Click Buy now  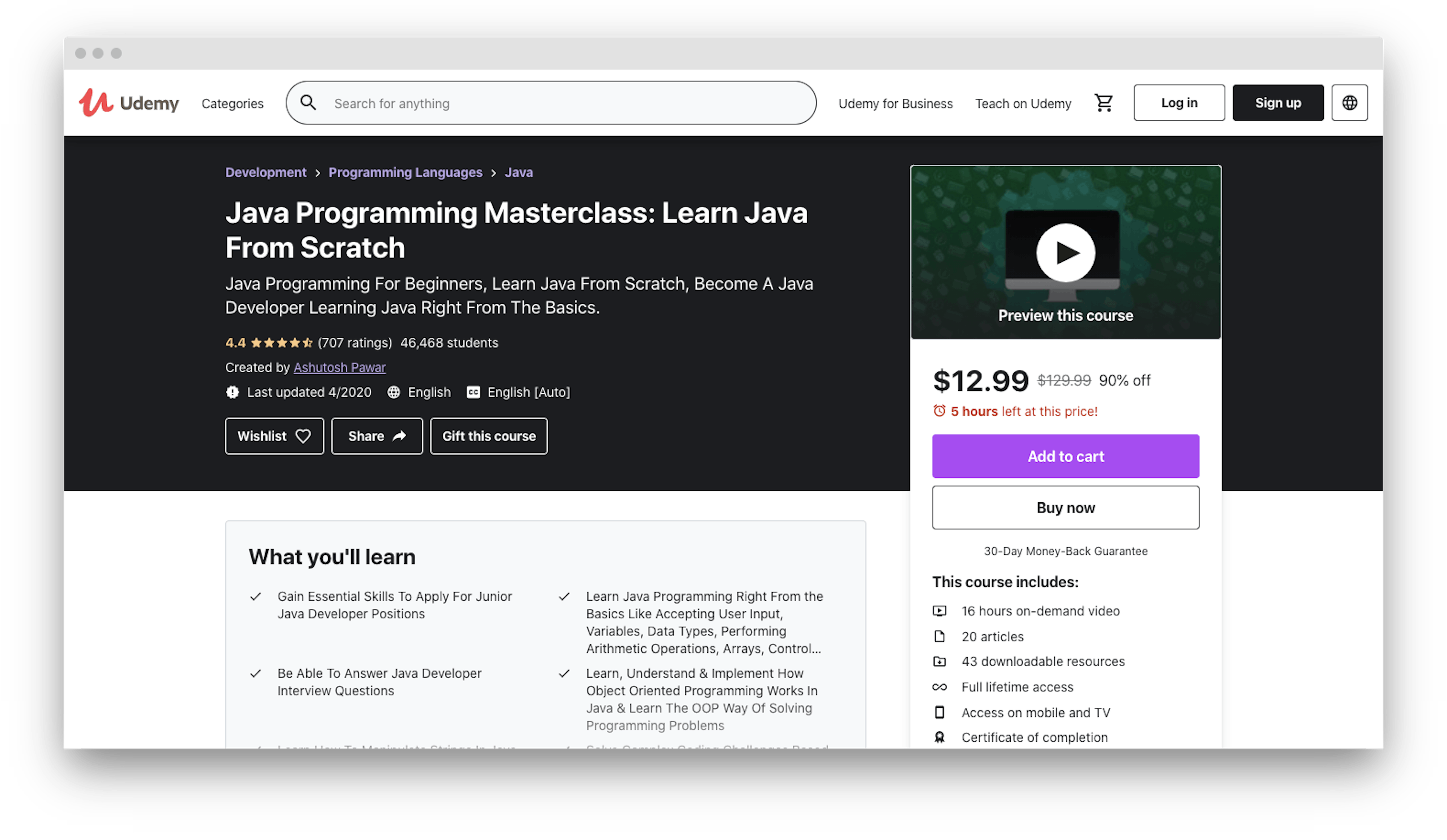[1065, 508]
